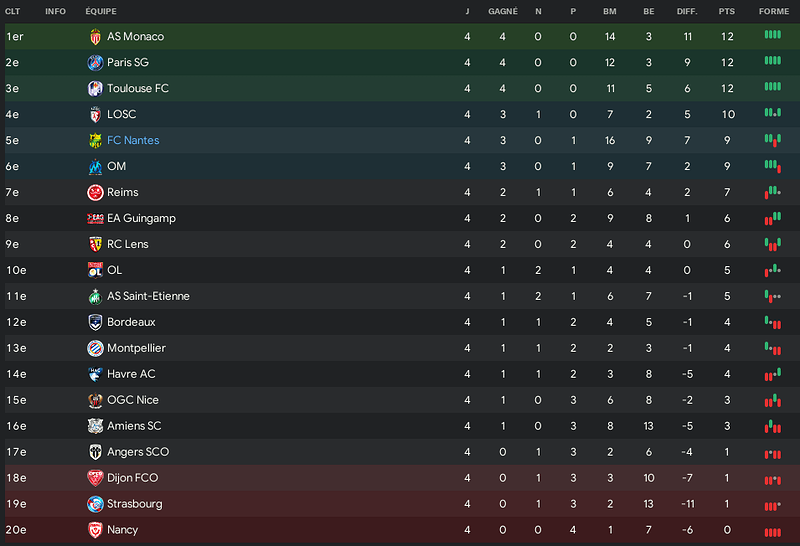Click the Bordeaux team name
800x546 pixels.
(x=131, y=322)
